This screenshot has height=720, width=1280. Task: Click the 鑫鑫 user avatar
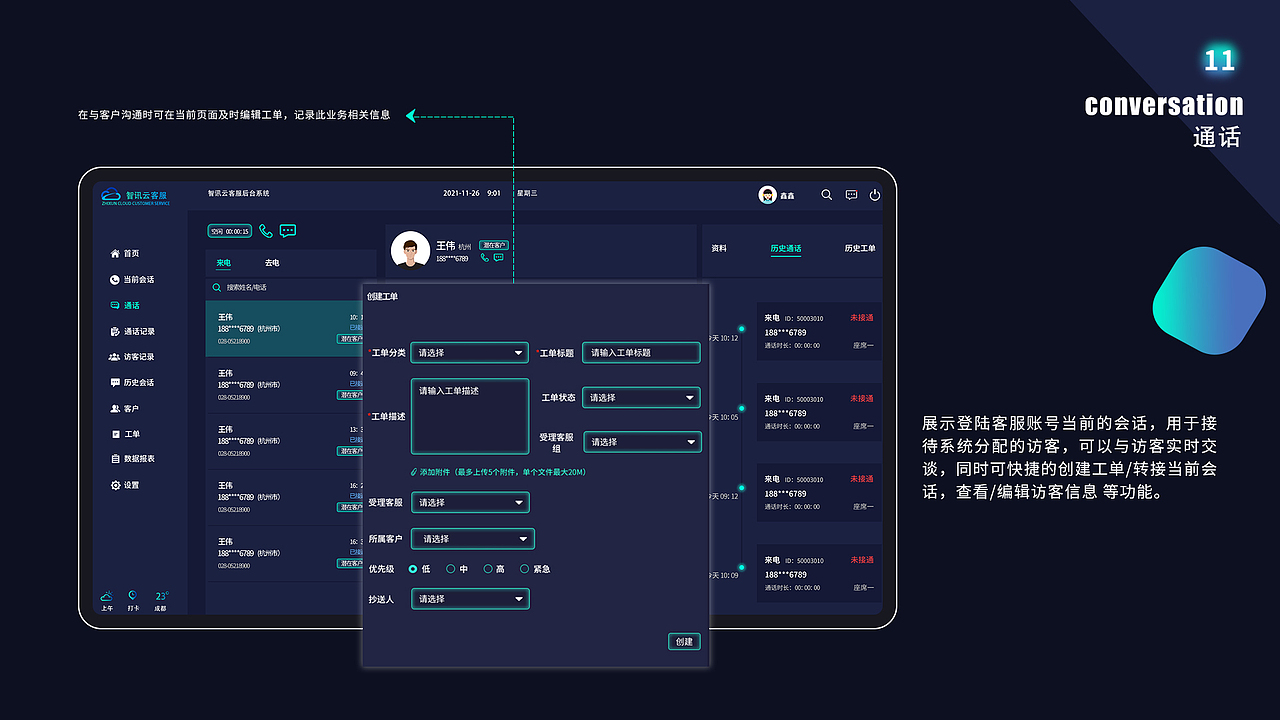[x=768, y=195]
